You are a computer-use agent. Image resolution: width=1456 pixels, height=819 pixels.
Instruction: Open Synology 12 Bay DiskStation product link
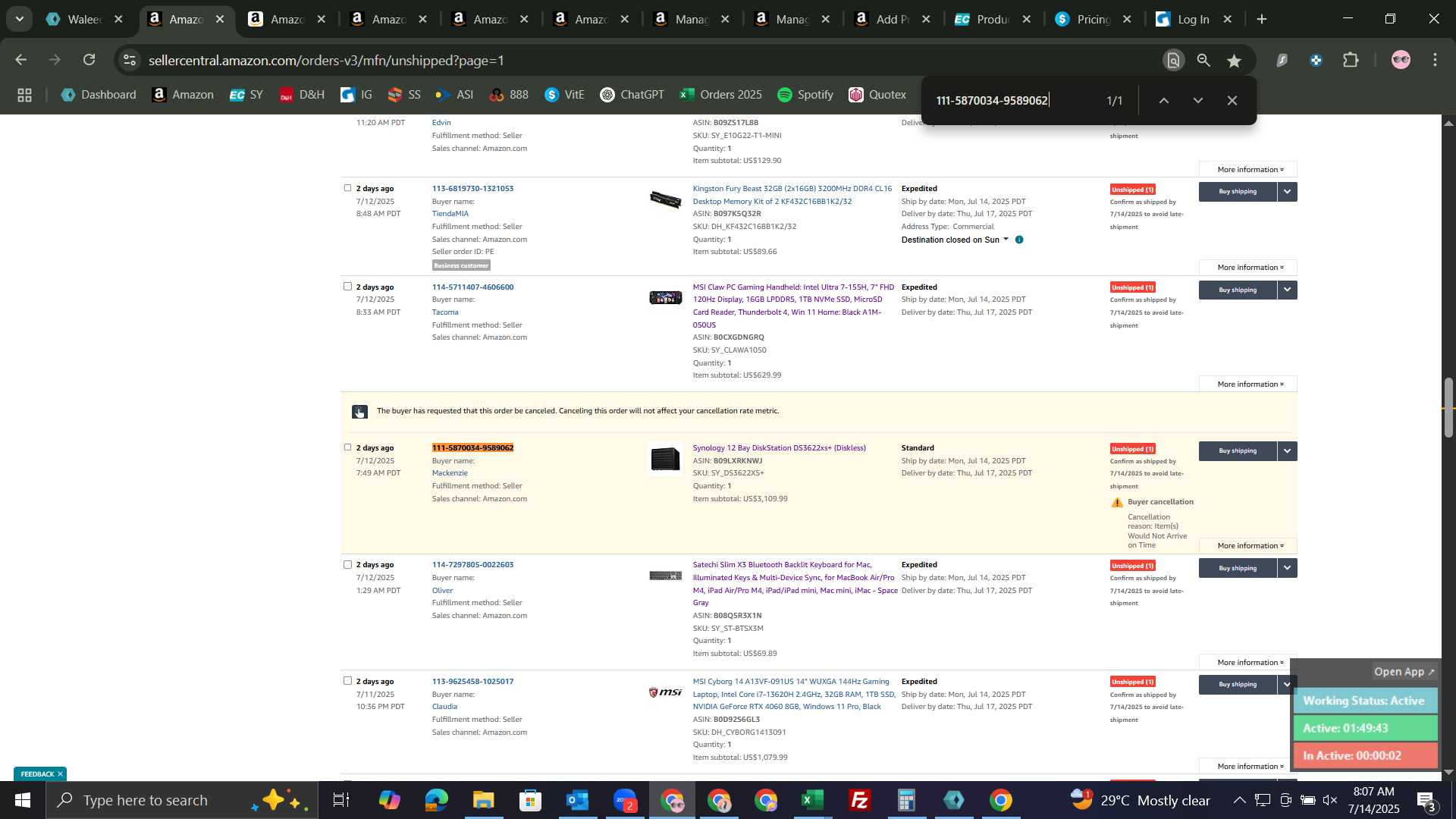tap(779, 448)
